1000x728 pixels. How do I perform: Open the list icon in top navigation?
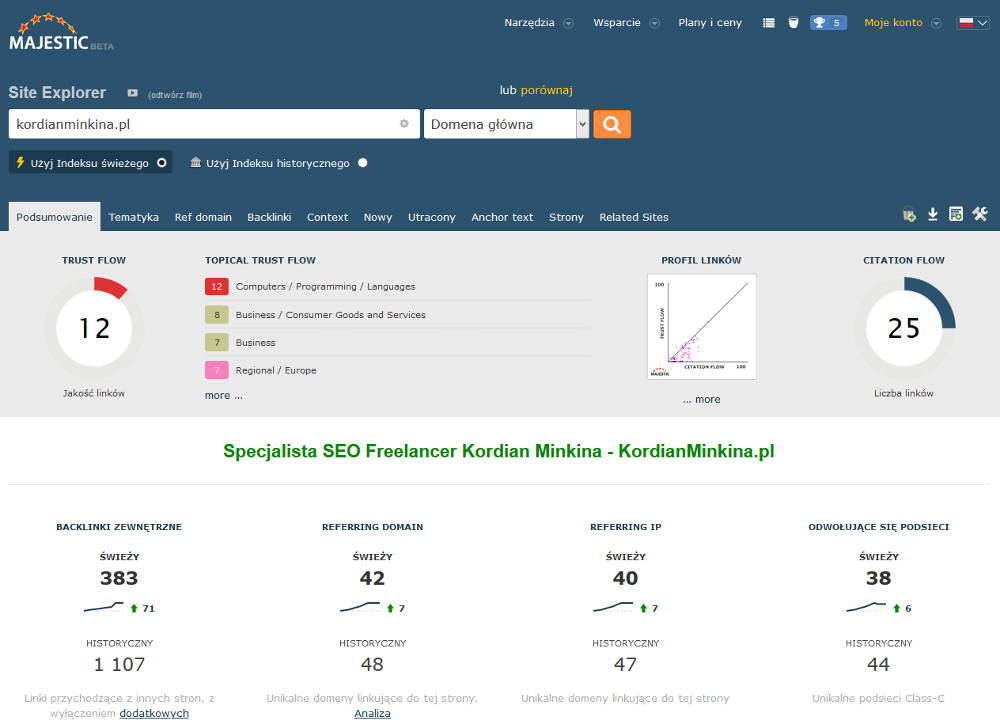click(x=769, y=22)
